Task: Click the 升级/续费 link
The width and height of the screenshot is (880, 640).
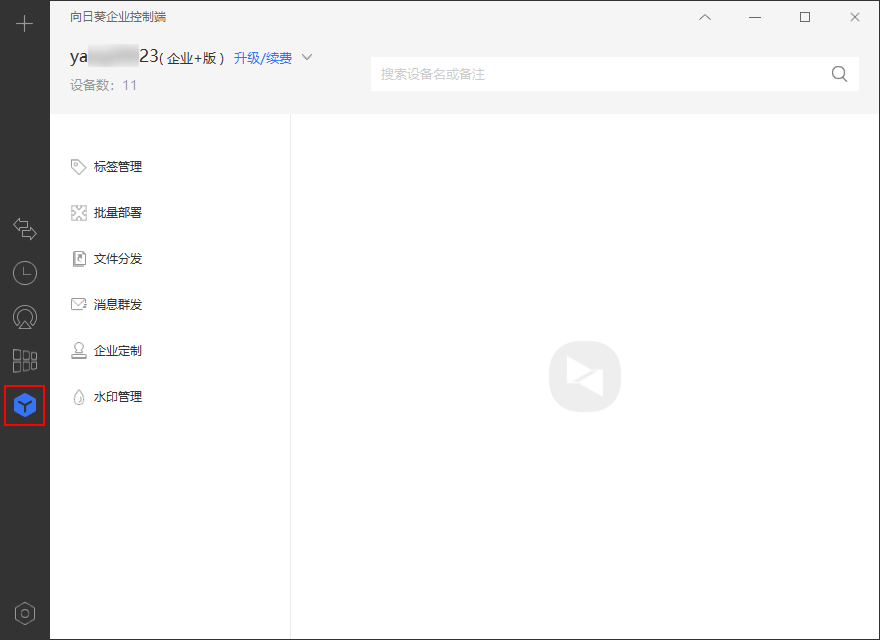Action: click(263, 58)
